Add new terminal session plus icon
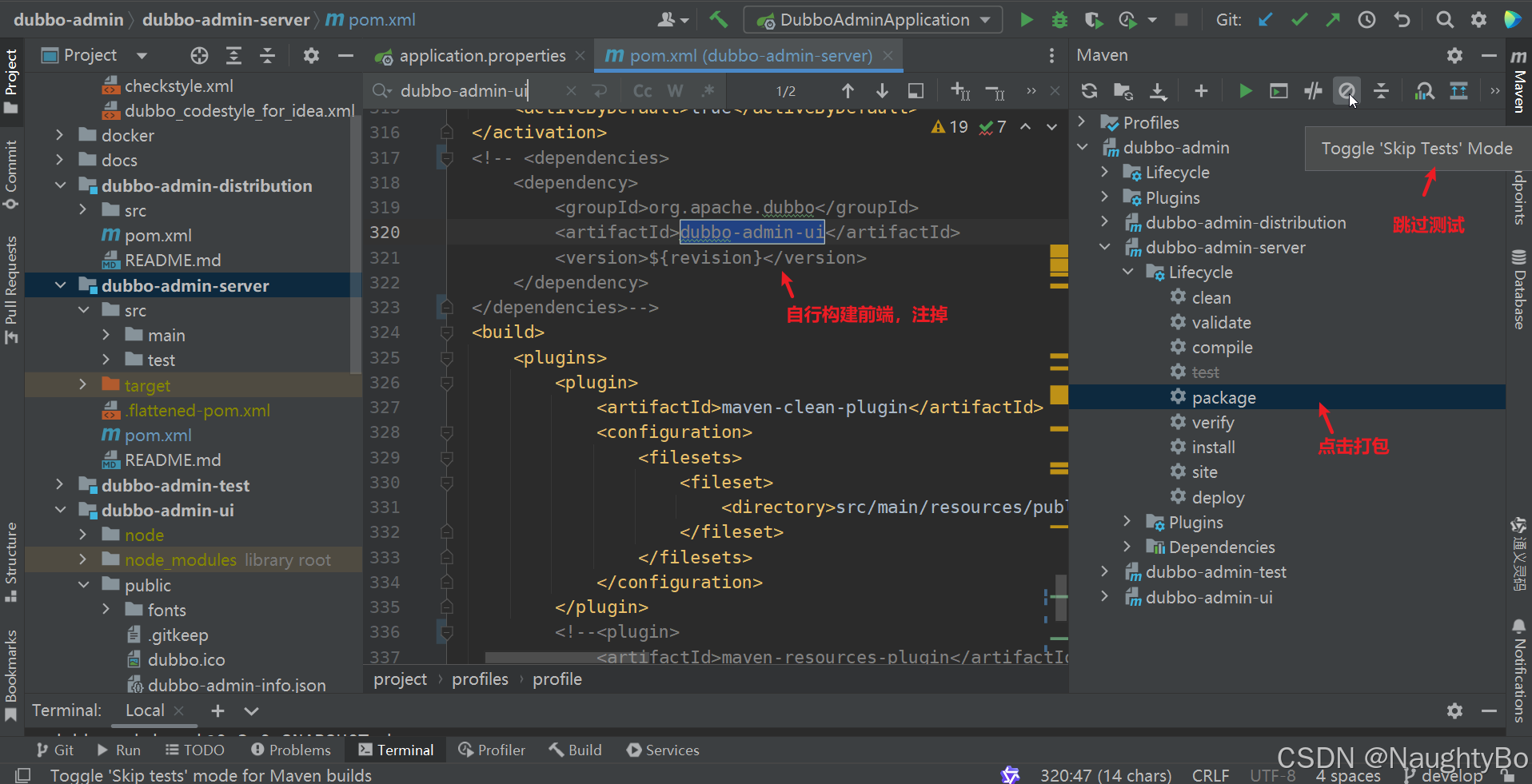 pos(217,710)
